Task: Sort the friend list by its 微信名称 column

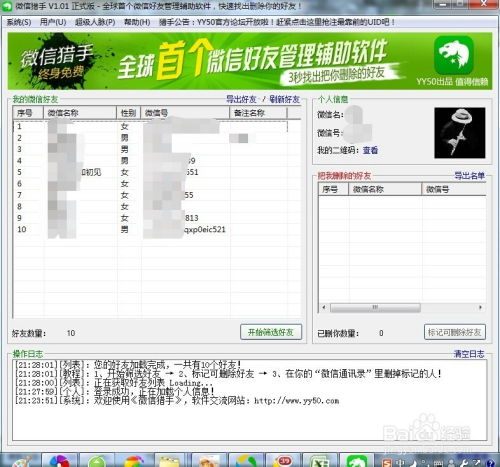Action: [x=80, y=113]
